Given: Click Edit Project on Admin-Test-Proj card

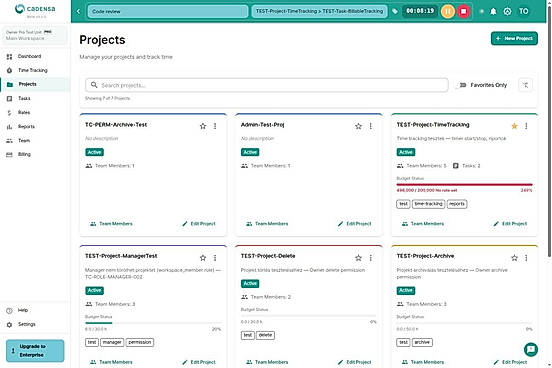Looking at the screenshot, I should [x=355, y=224].
